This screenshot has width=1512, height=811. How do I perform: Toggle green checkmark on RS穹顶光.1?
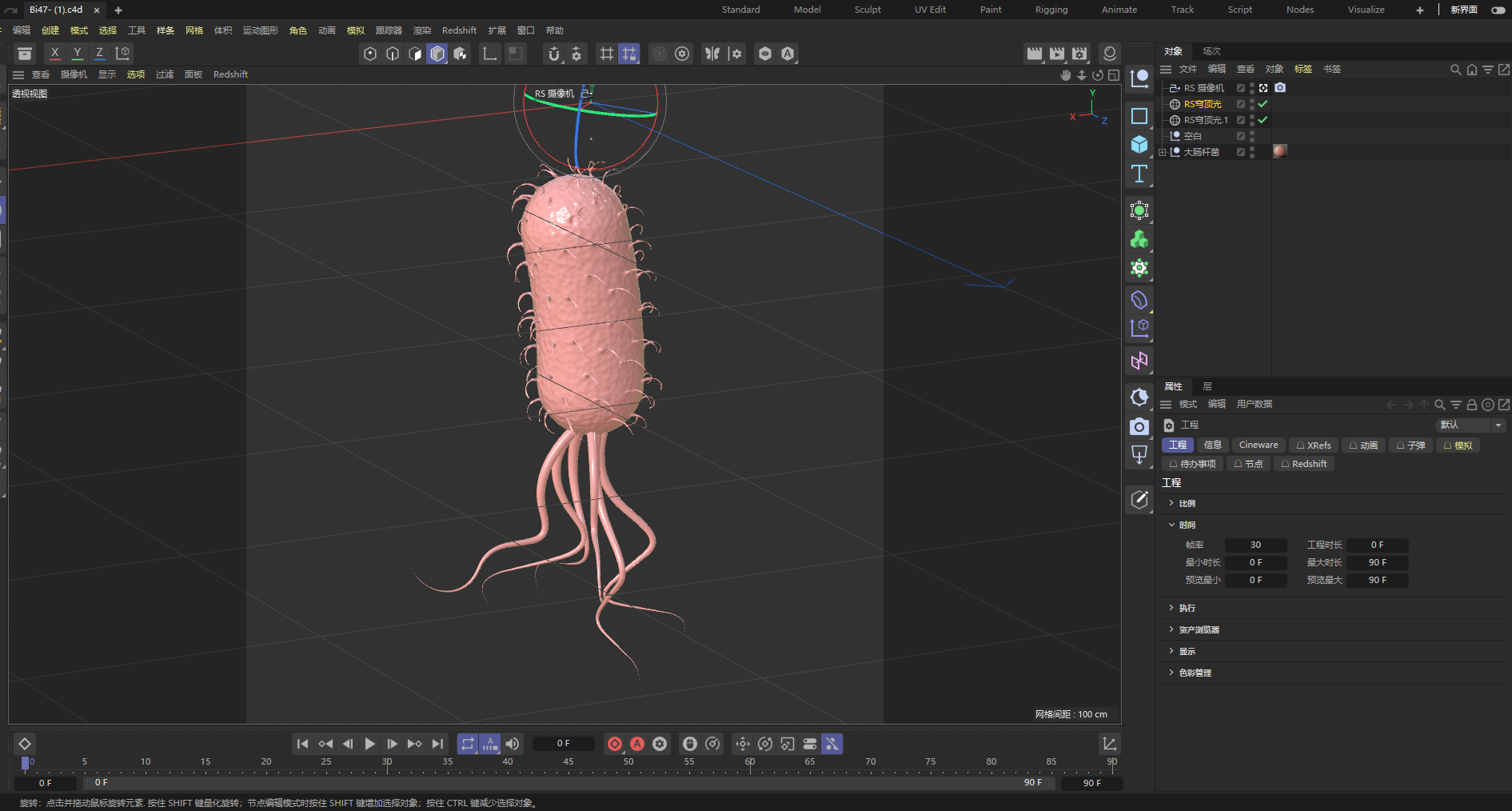coord(1263,120)
